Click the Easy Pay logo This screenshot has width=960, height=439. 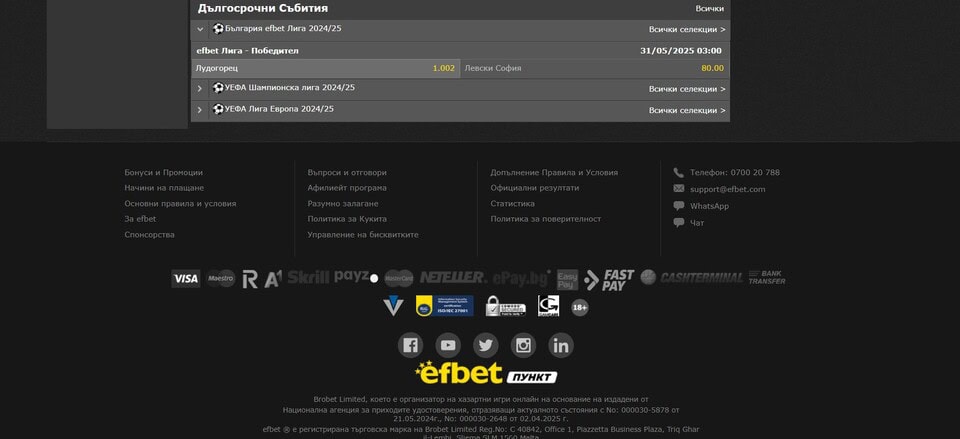pos(567,280)
